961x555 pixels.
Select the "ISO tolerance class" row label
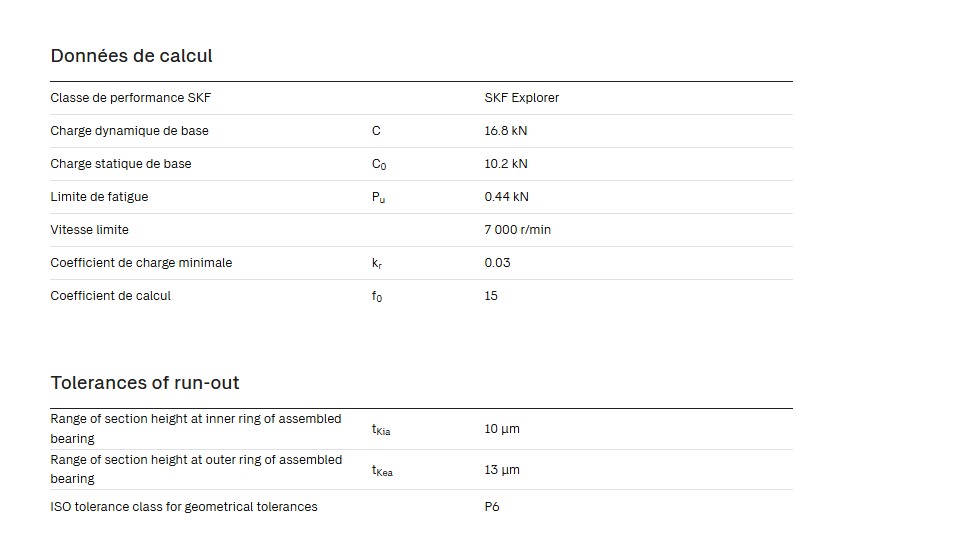click(183, 507)
